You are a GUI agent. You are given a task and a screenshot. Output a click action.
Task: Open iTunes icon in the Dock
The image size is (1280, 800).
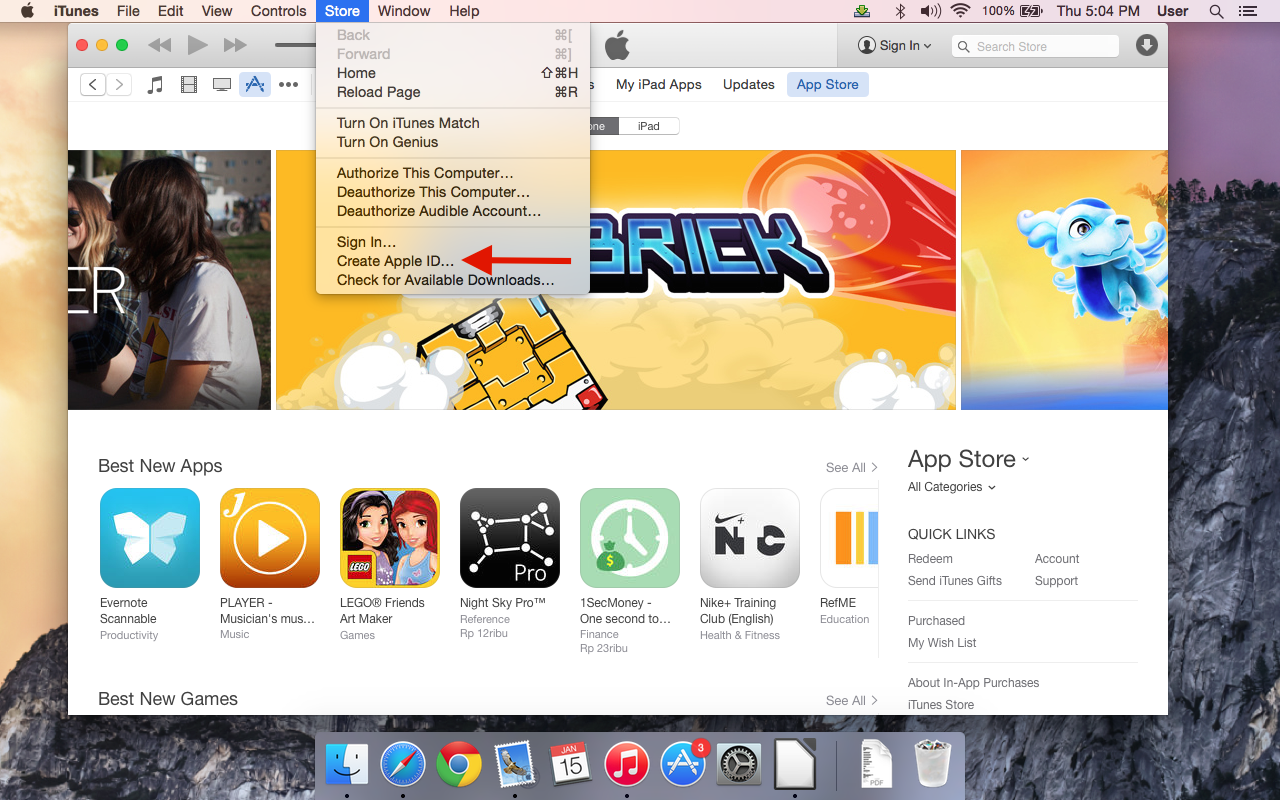(x=627, y=765)
